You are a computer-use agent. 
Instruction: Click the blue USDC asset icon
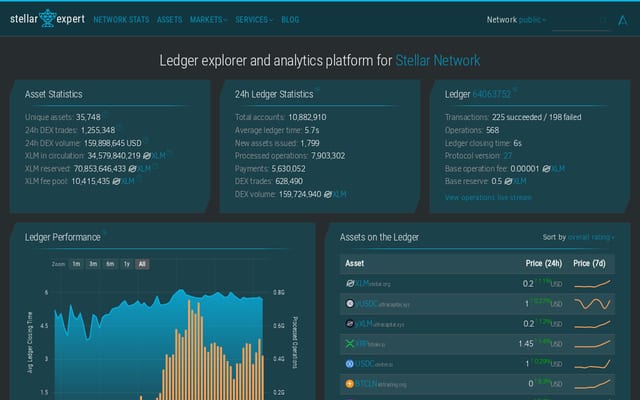tap(350, 364)
